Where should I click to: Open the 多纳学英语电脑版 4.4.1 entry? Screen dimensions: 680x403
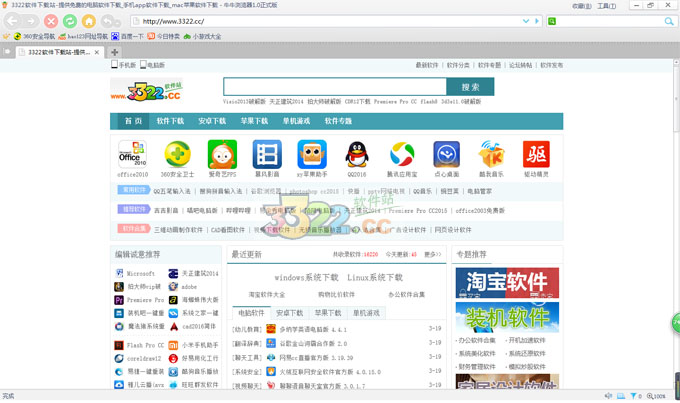click(x=313, y=329)
